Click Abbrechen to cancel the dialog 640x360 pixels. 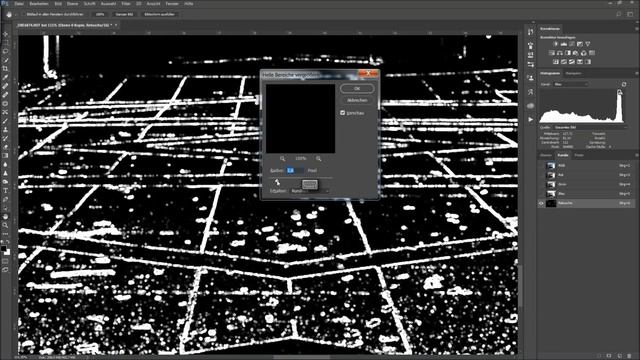(357, 100)
